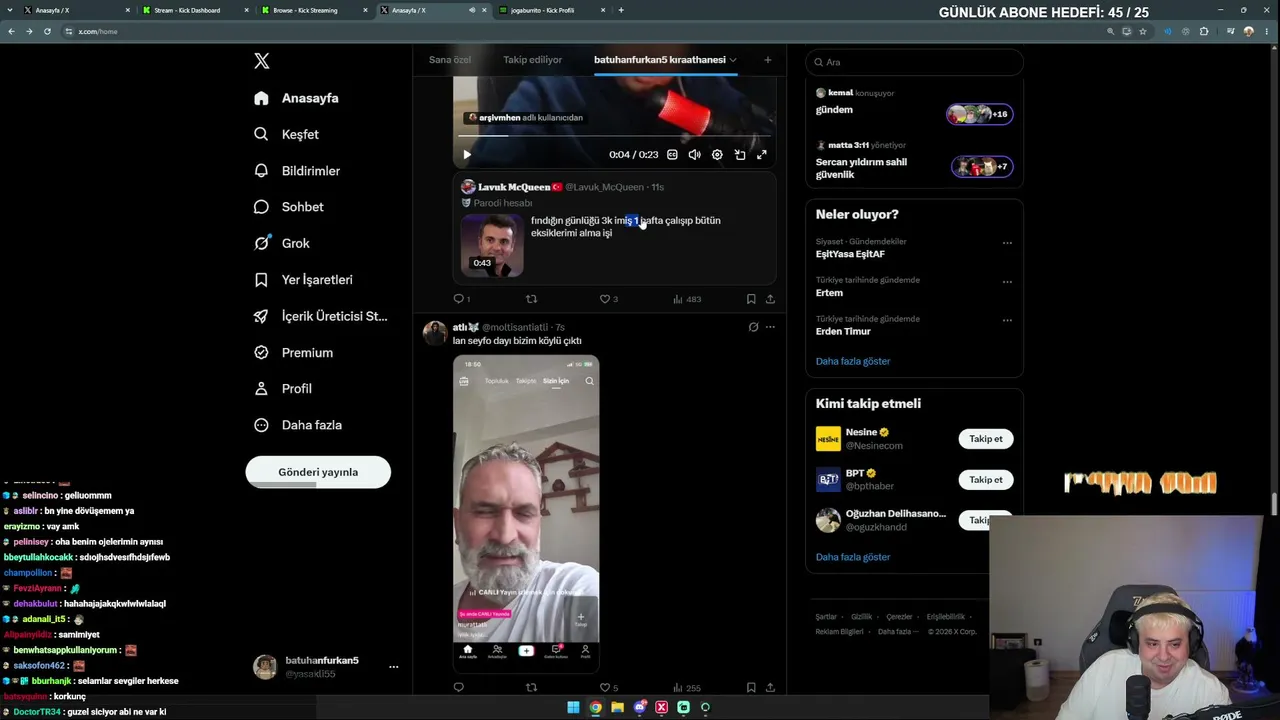Mute the video sound
The height and width of the screenshot is (720, 1280).
[695, 155]
